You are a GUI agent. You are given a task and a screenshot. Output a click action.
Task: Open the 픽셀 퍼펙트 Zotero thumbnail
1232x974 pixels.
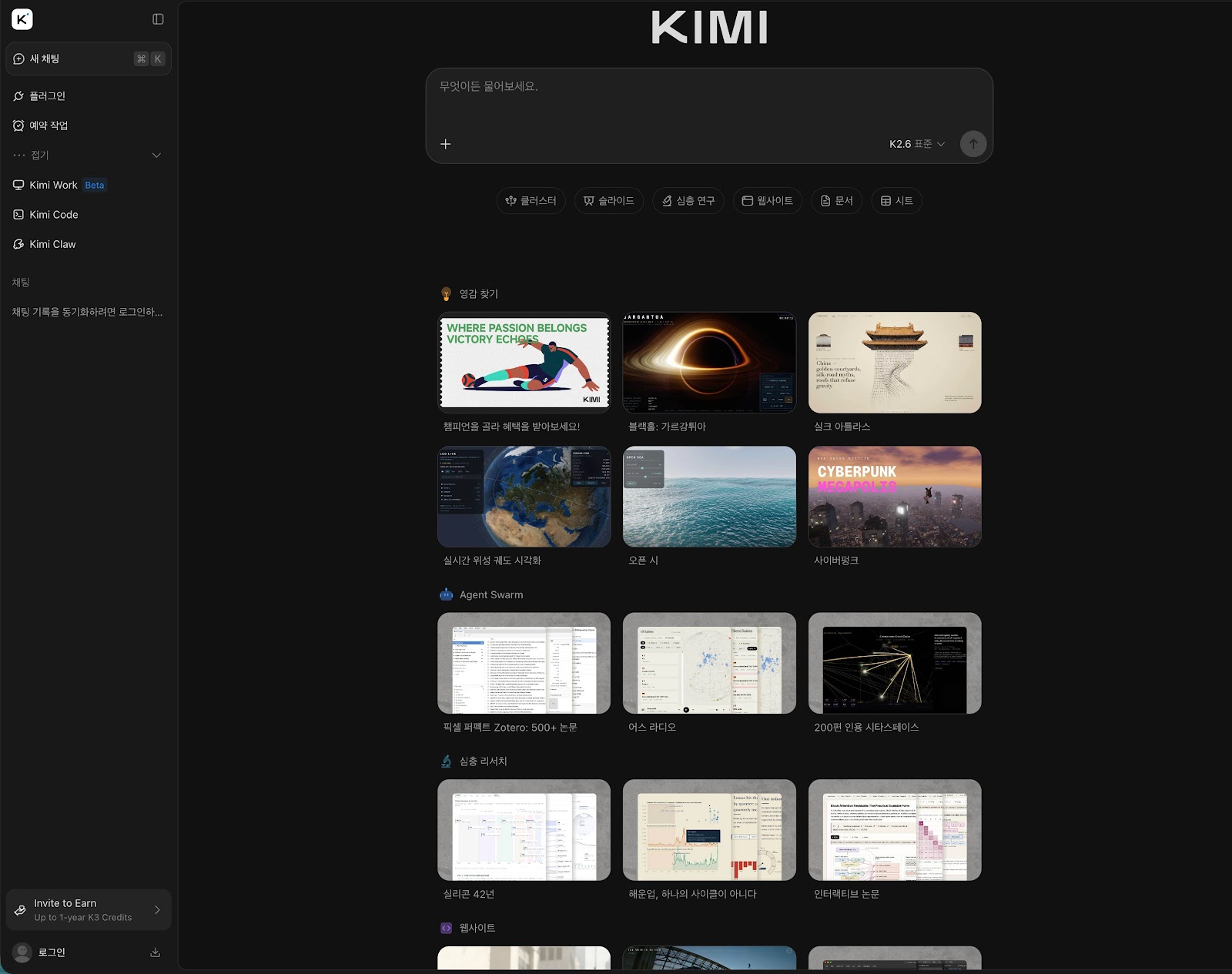[x=524, y=663]
